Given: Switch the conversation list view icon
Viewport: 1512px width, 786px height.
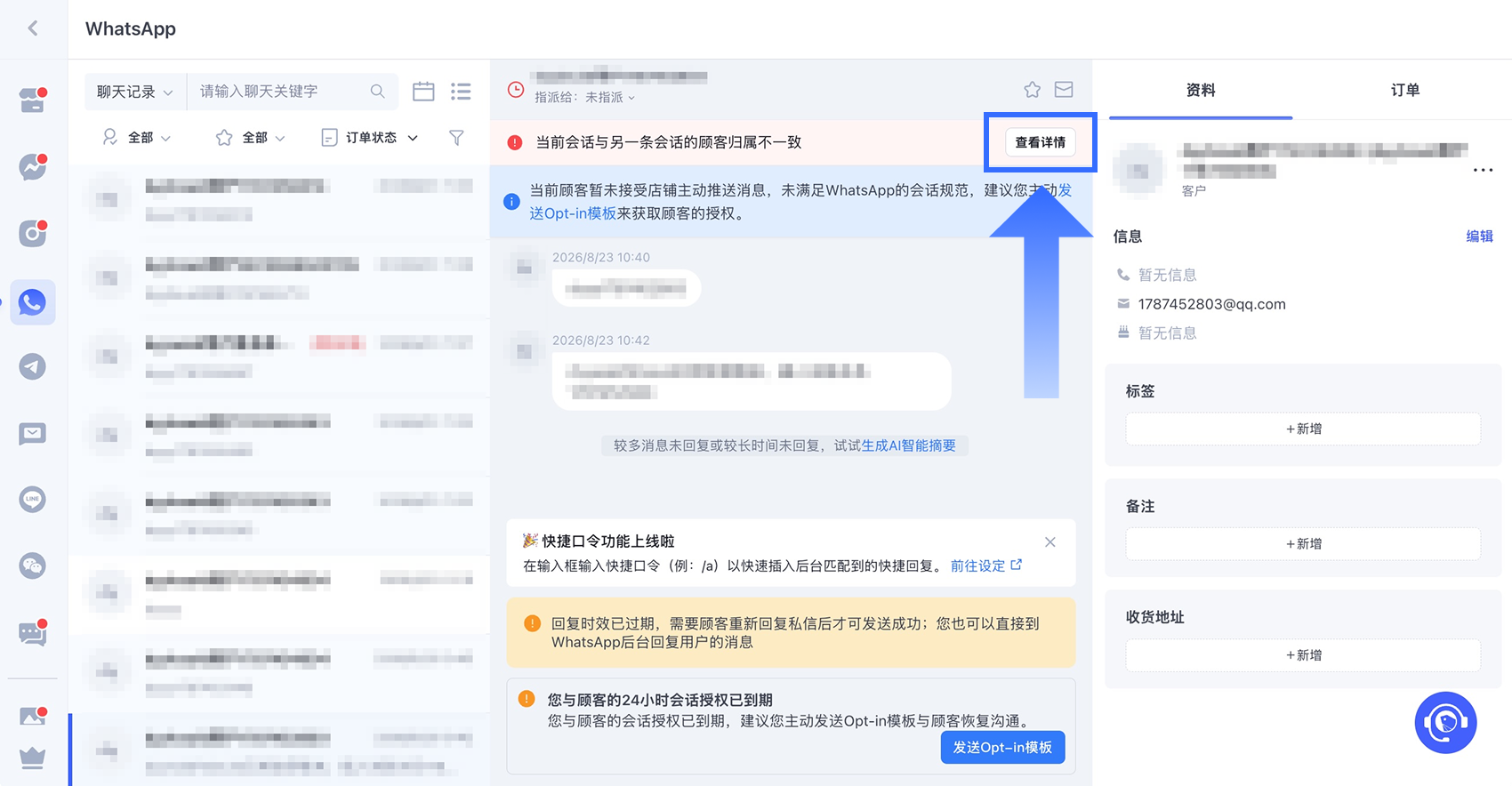Looking at the screenshot, I should click(461, 92).
